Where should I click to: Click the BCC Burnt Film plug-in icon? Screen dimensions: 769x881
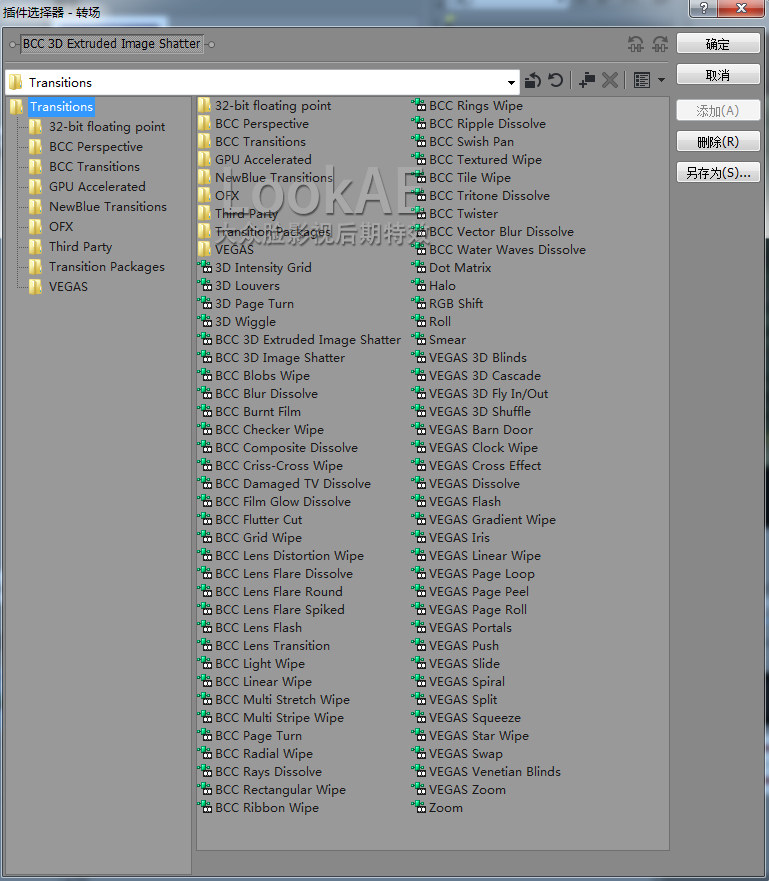[x=204, y=411]
